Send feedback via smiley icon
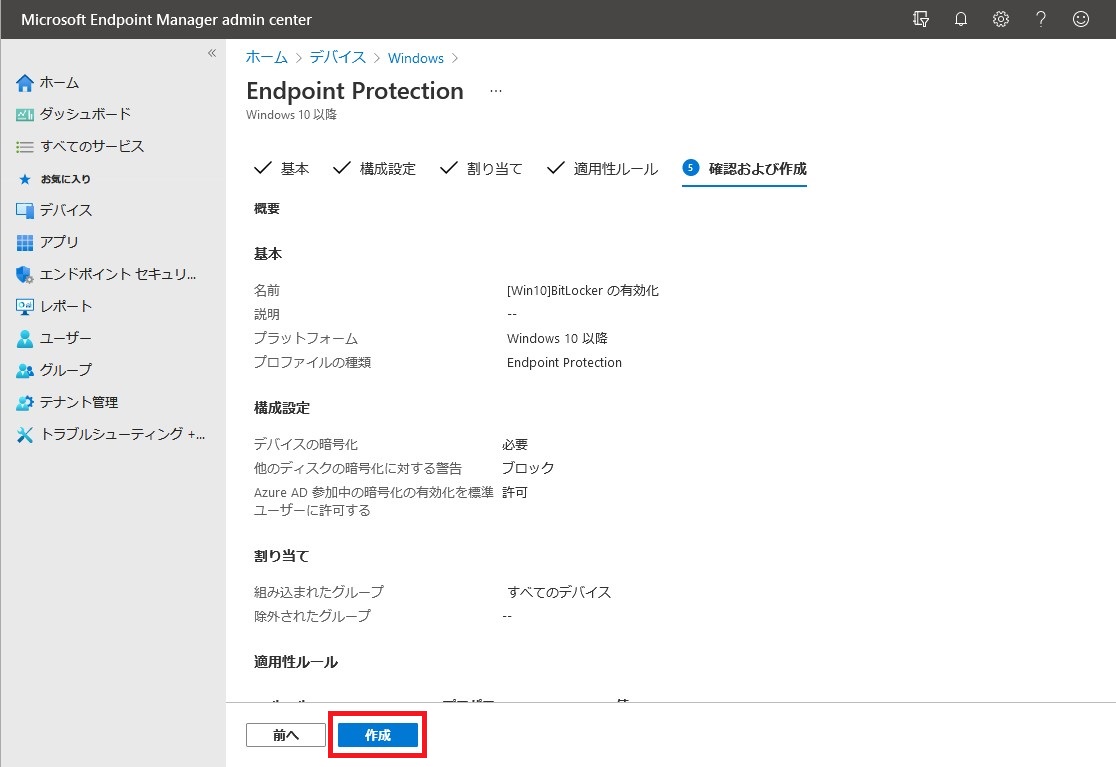This screenshot has width=1116, height=767. tap(1080, 19)
